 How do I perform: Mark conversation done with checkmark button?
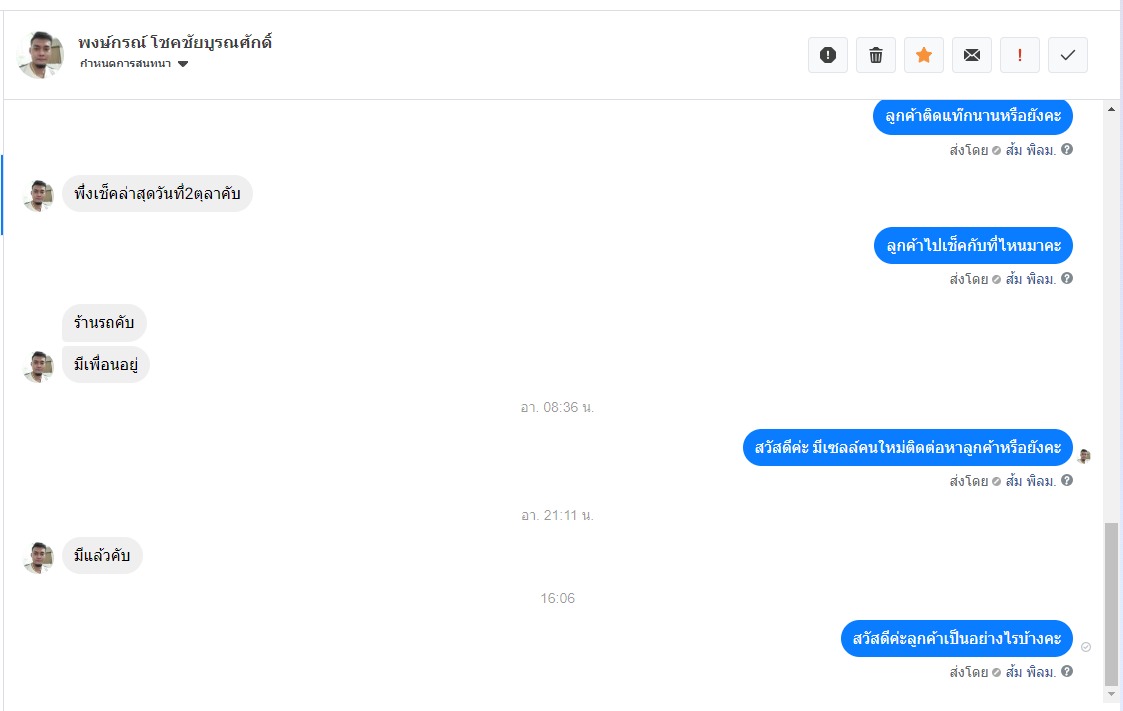tap(1068, 55)
